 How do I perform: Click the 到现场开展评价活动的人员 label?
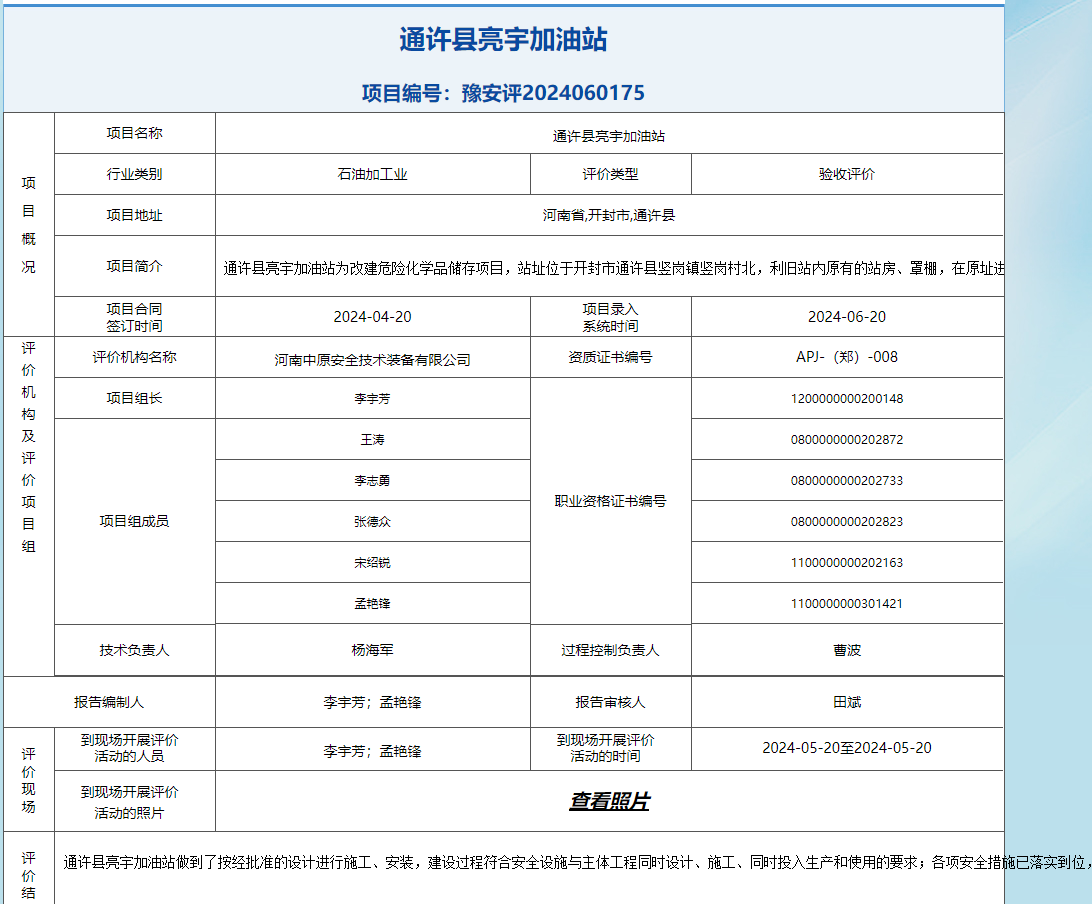pos(130,748)
